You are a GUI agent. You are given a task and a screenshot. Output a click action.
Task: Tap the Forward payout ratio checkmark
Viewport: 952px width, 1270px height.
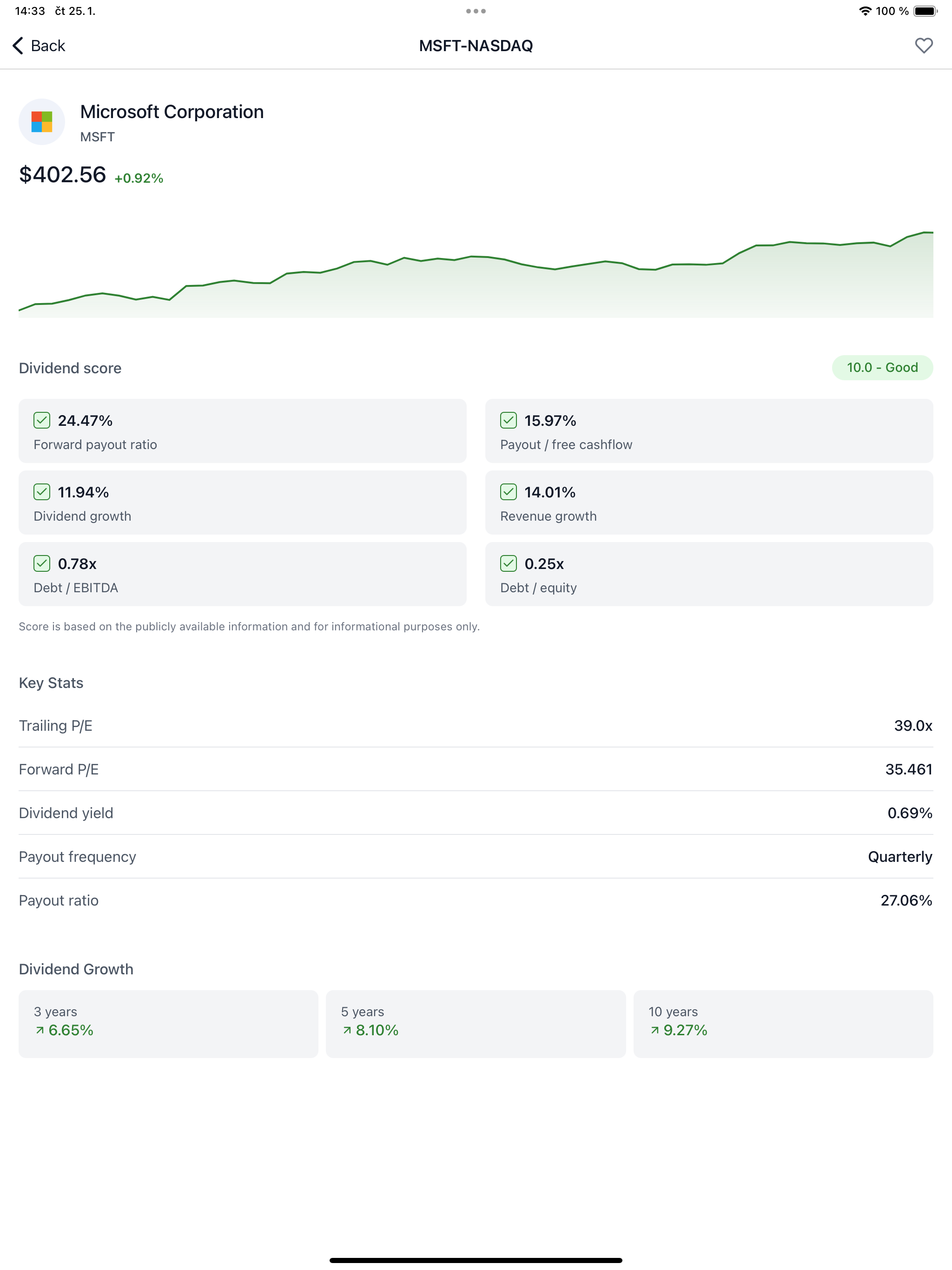[x=42, y=420]
